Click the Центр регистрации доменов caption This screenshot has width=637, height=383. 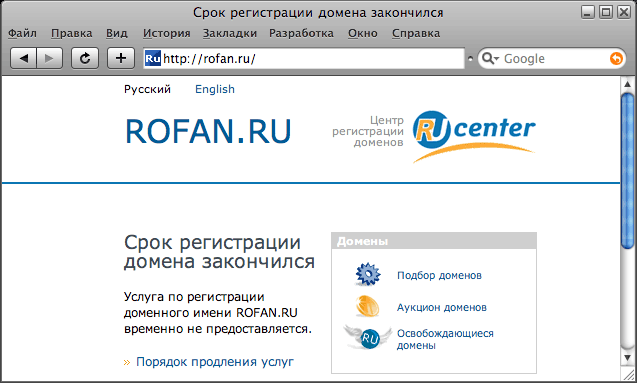[x=368, y=131]
